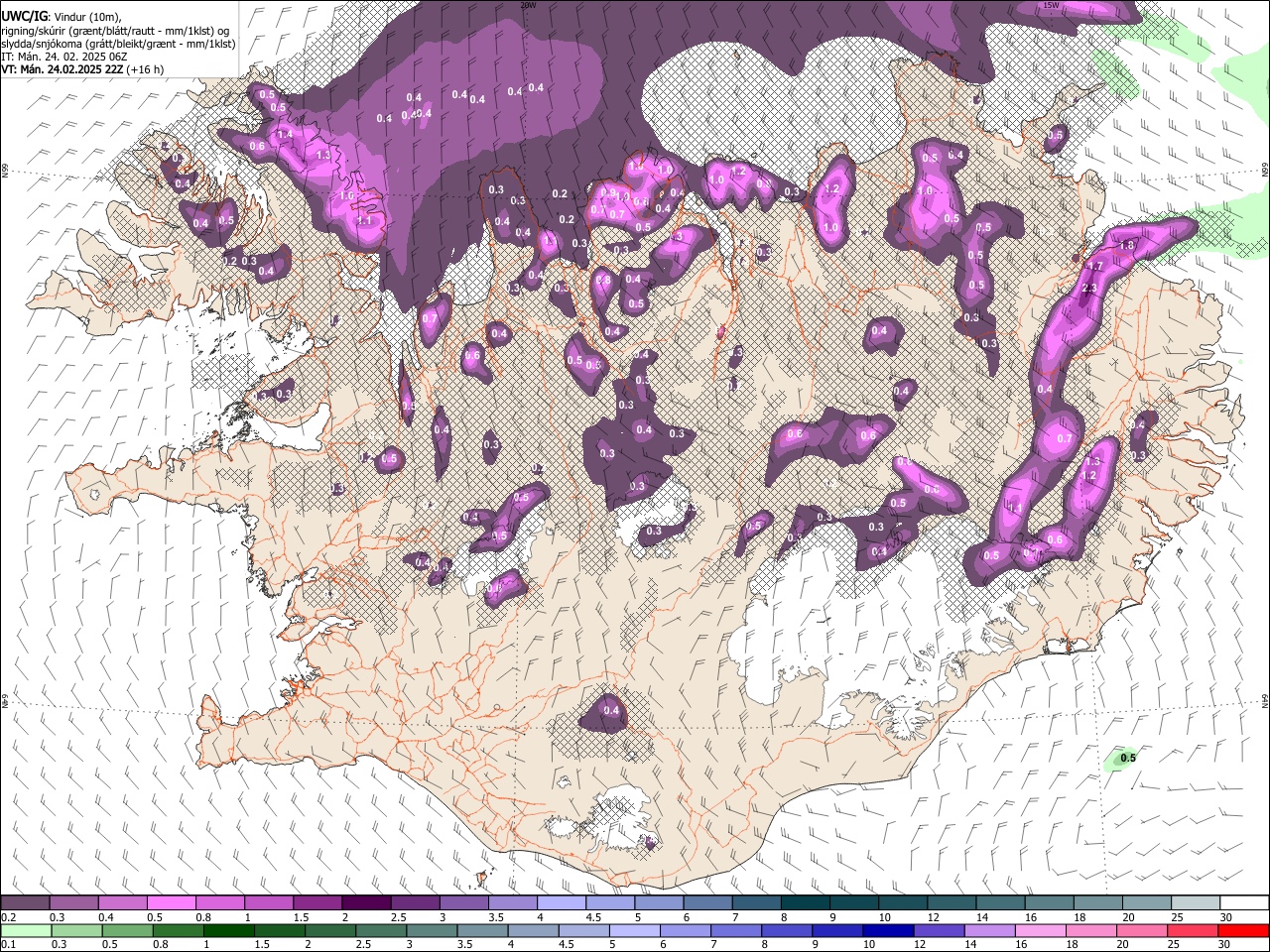
Task: Pick the deep blue lower swatch between 10 and 12
Action: [x=888, y=931]
